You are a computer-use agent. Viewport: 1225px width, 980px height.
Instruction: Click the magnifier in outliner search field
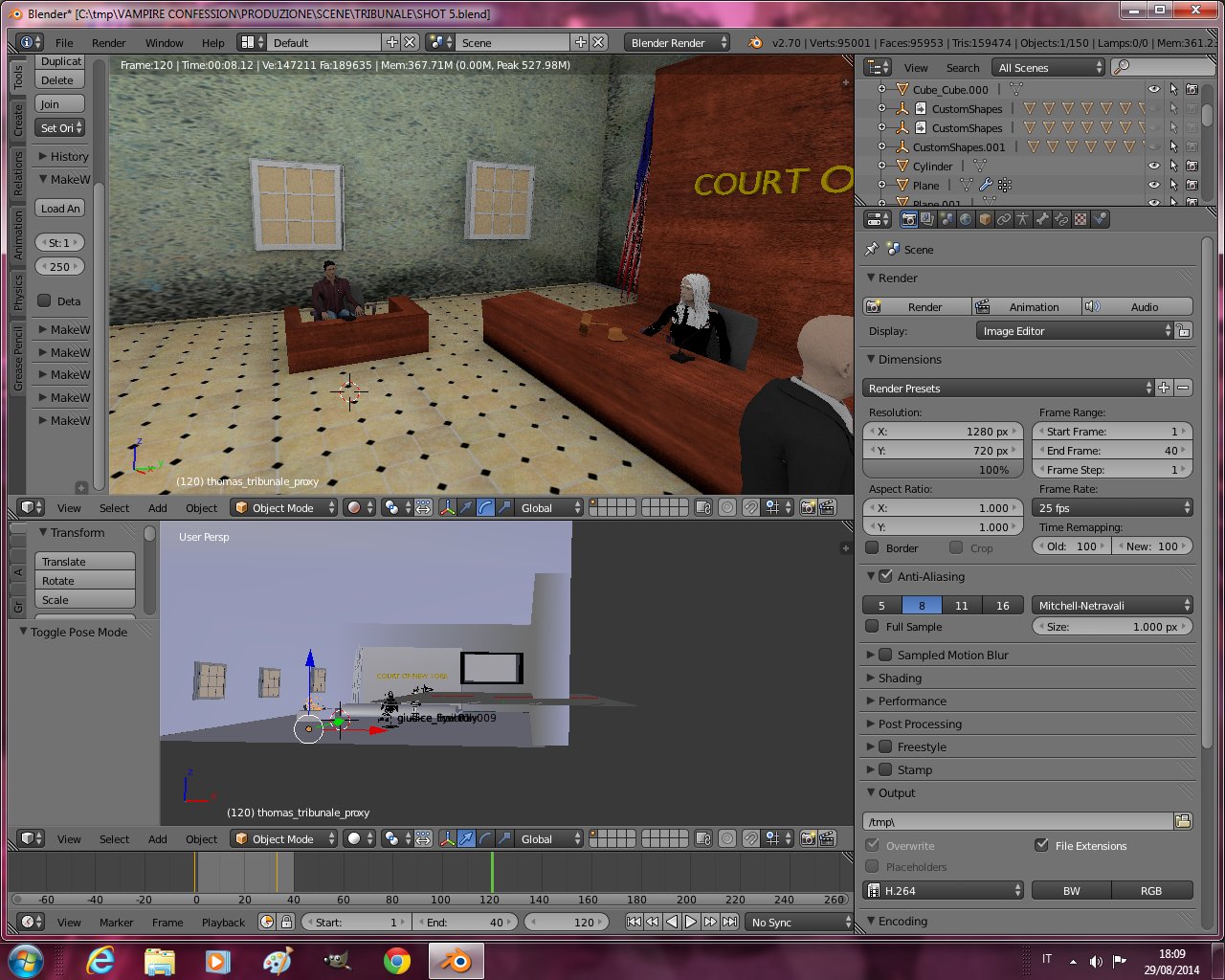pyautogui.click(x=1122, y=67)
